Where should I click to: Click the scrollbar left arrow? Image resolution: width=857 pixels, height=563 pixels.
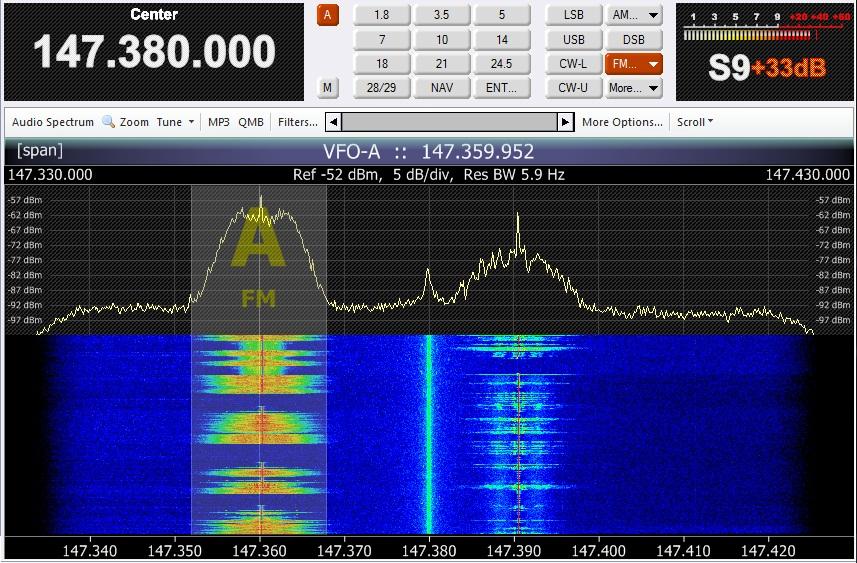click(x=334, y=122)
